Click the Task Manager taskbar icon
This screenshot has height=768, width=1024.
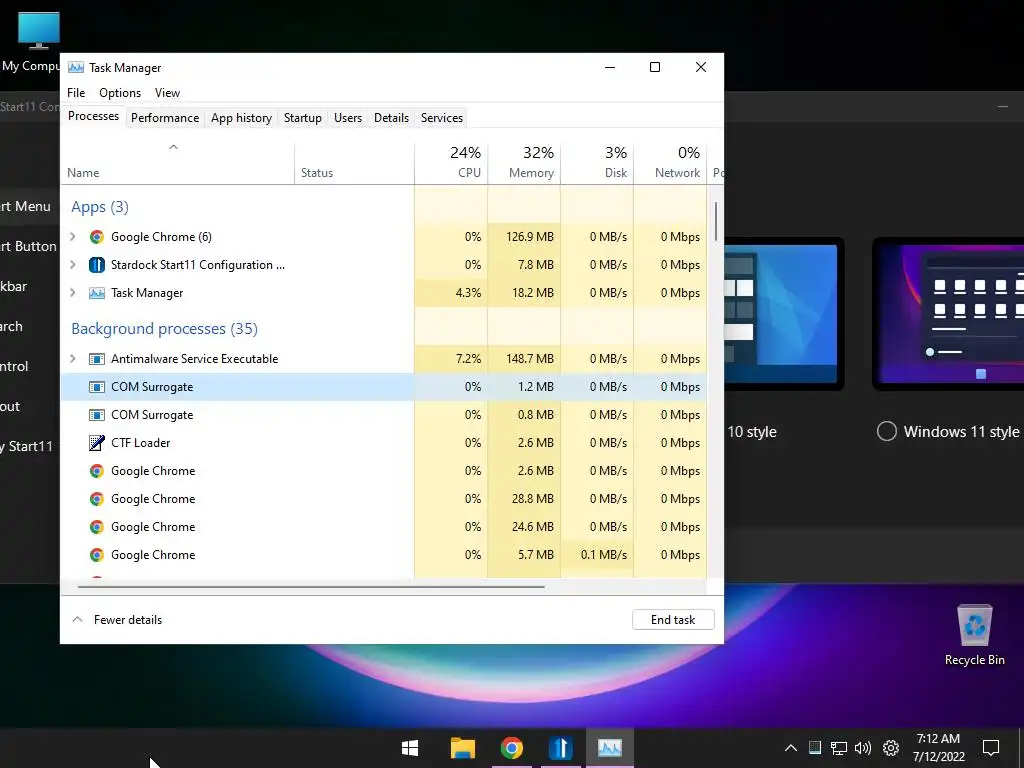pos(609,748)
